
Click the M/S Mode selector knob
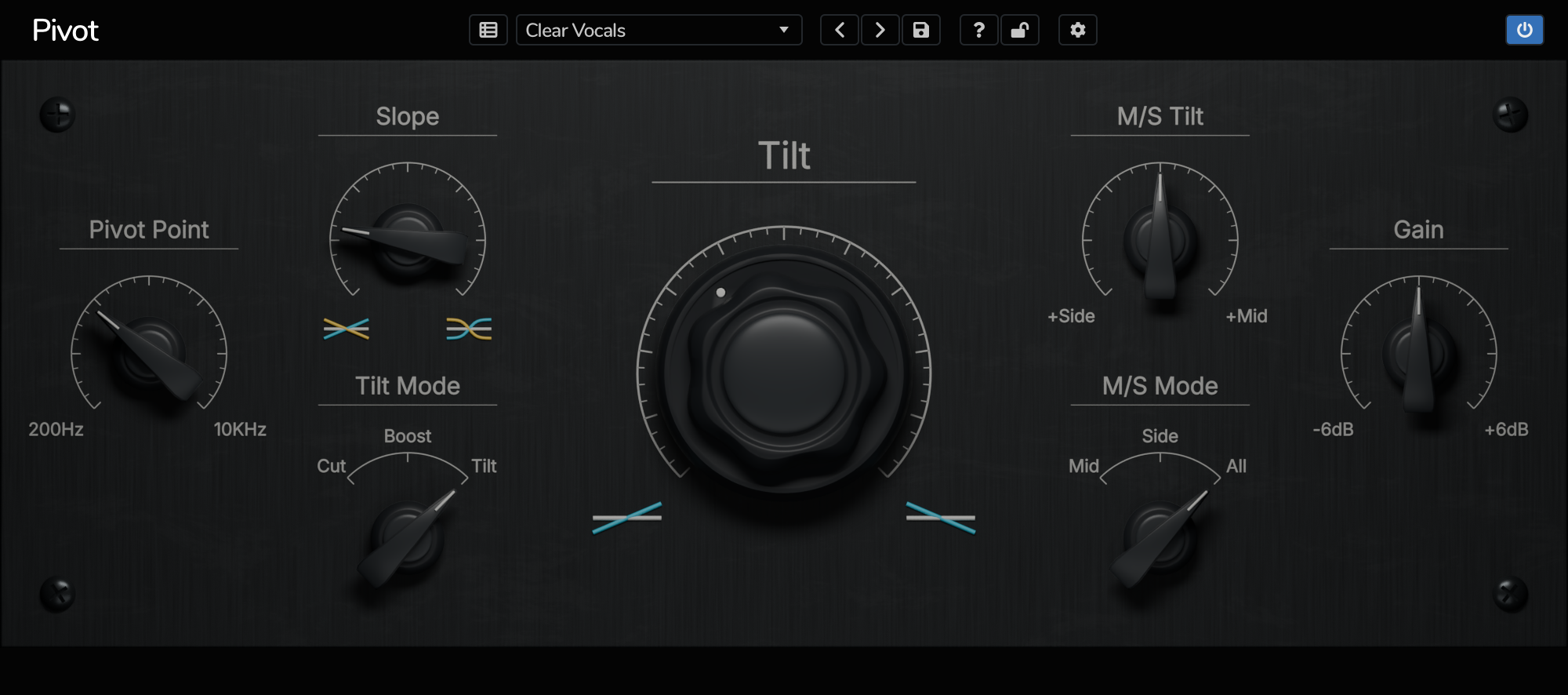pos(1160,537)
